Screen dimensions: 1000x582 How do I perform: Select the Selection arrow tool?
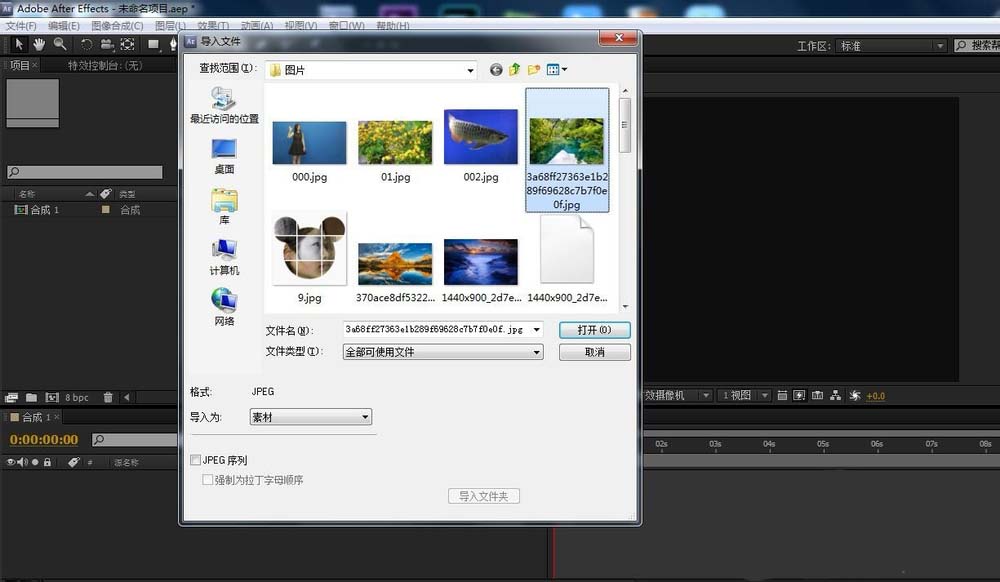[18, 44]
